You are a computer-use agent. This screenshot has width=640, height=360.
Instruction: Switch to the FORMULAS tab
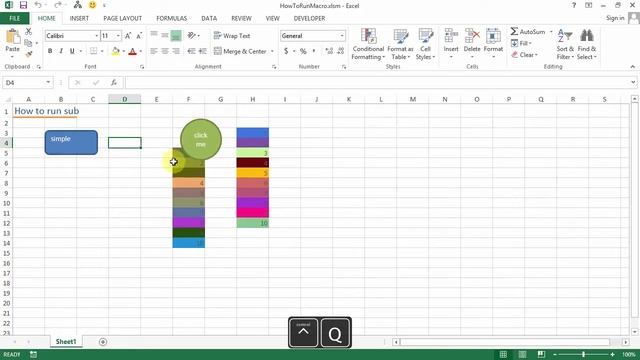(171, 18)
